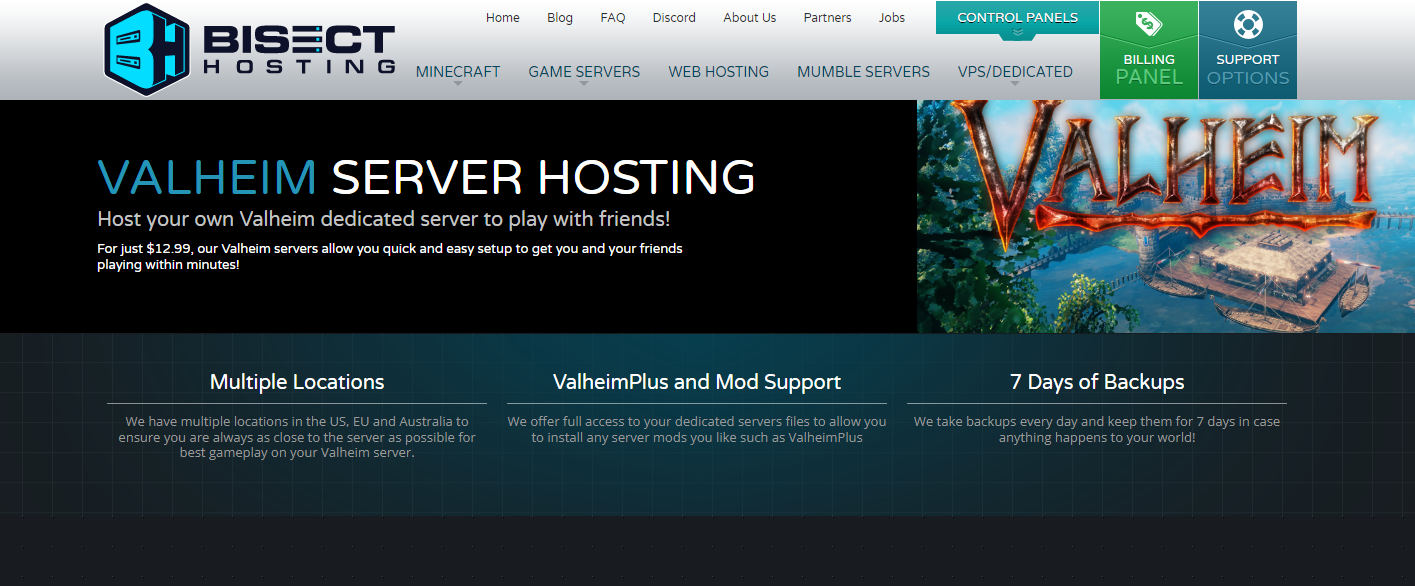Open the Partners link
Viewport: 1415px width, 586px height.
[827, 18]
